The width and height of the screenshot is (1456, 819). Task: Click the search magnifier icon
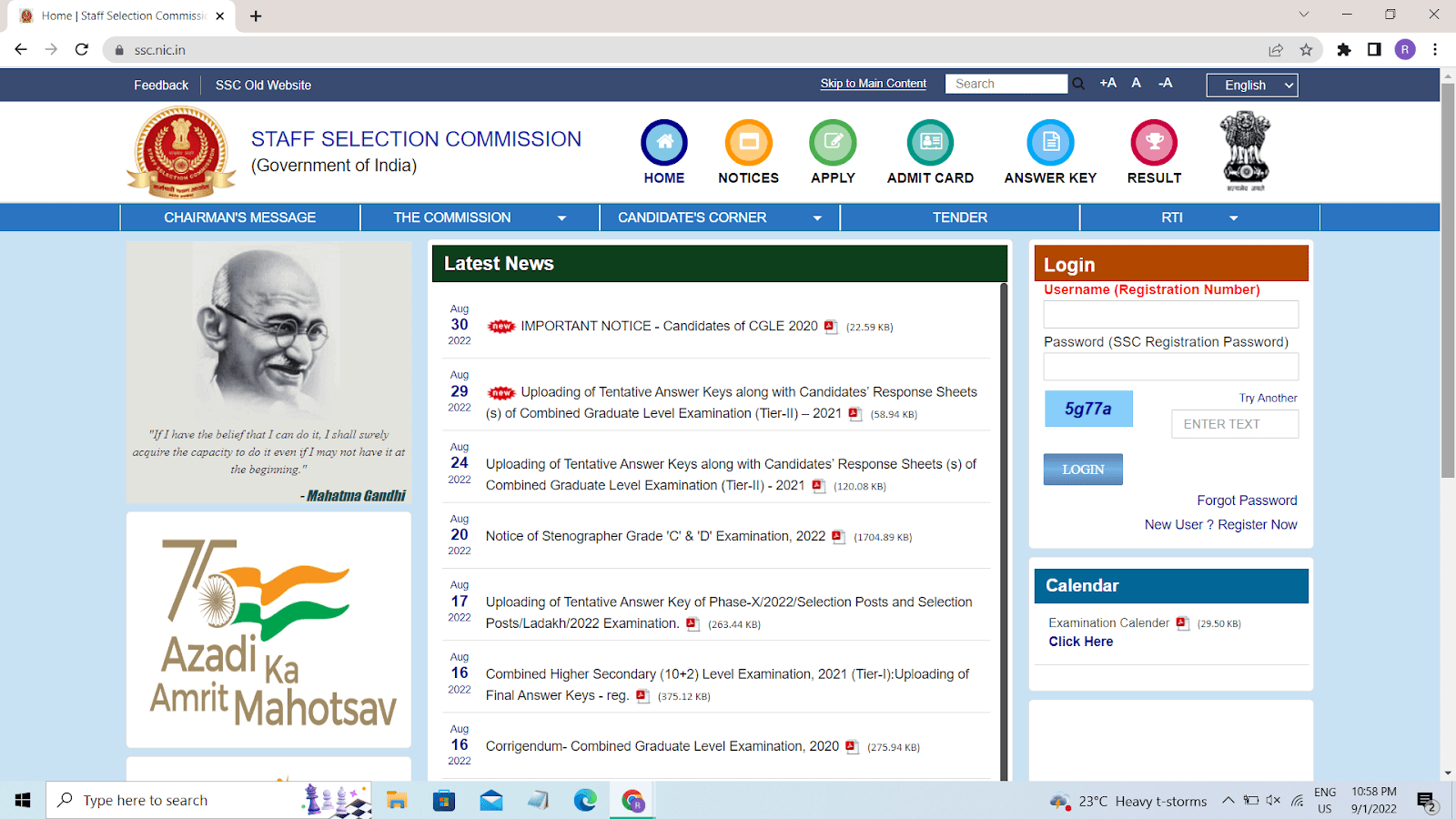pos(1078,84)
